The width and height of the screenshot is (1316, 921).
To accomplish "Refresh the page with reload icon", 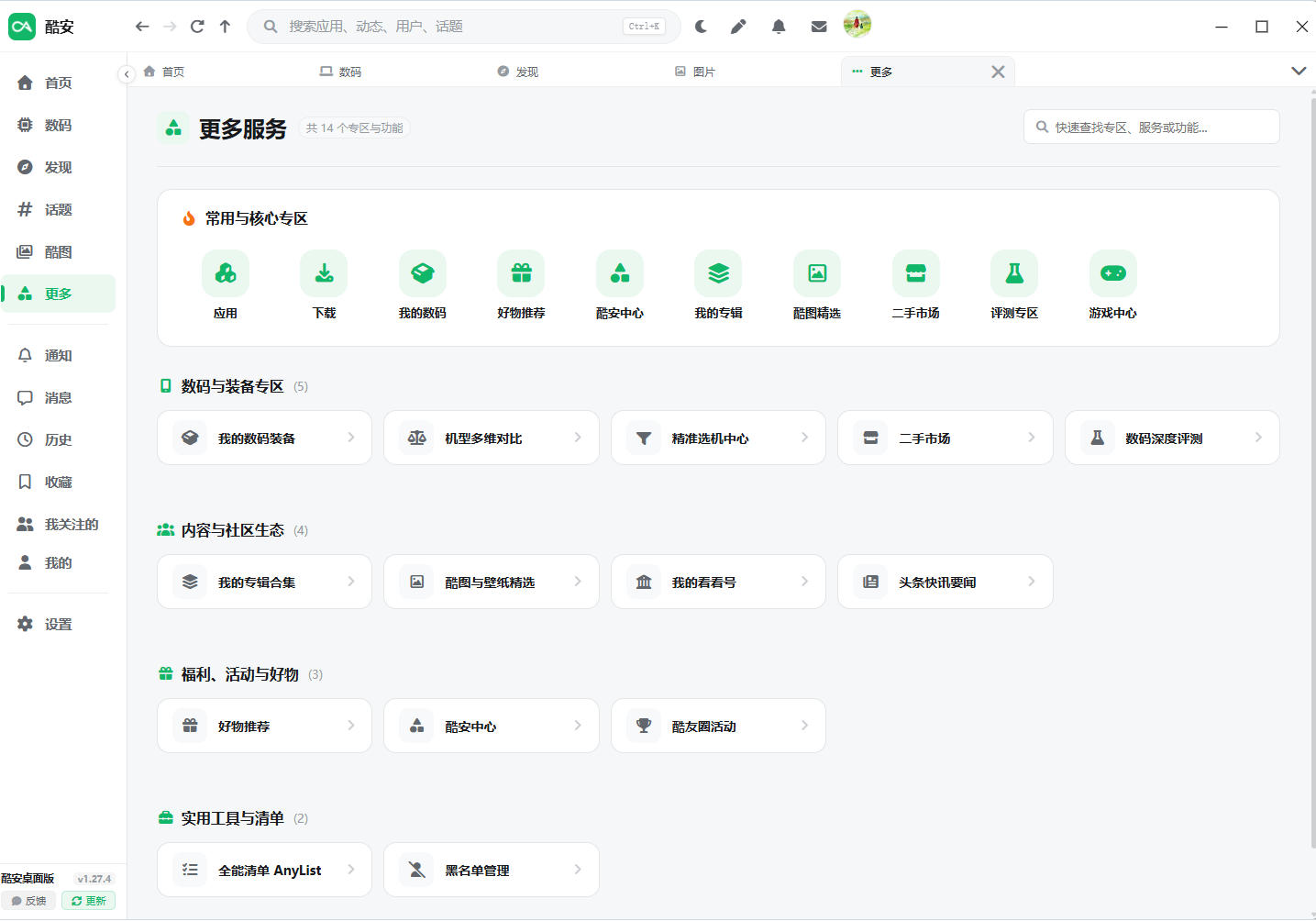I will (197, 27).
